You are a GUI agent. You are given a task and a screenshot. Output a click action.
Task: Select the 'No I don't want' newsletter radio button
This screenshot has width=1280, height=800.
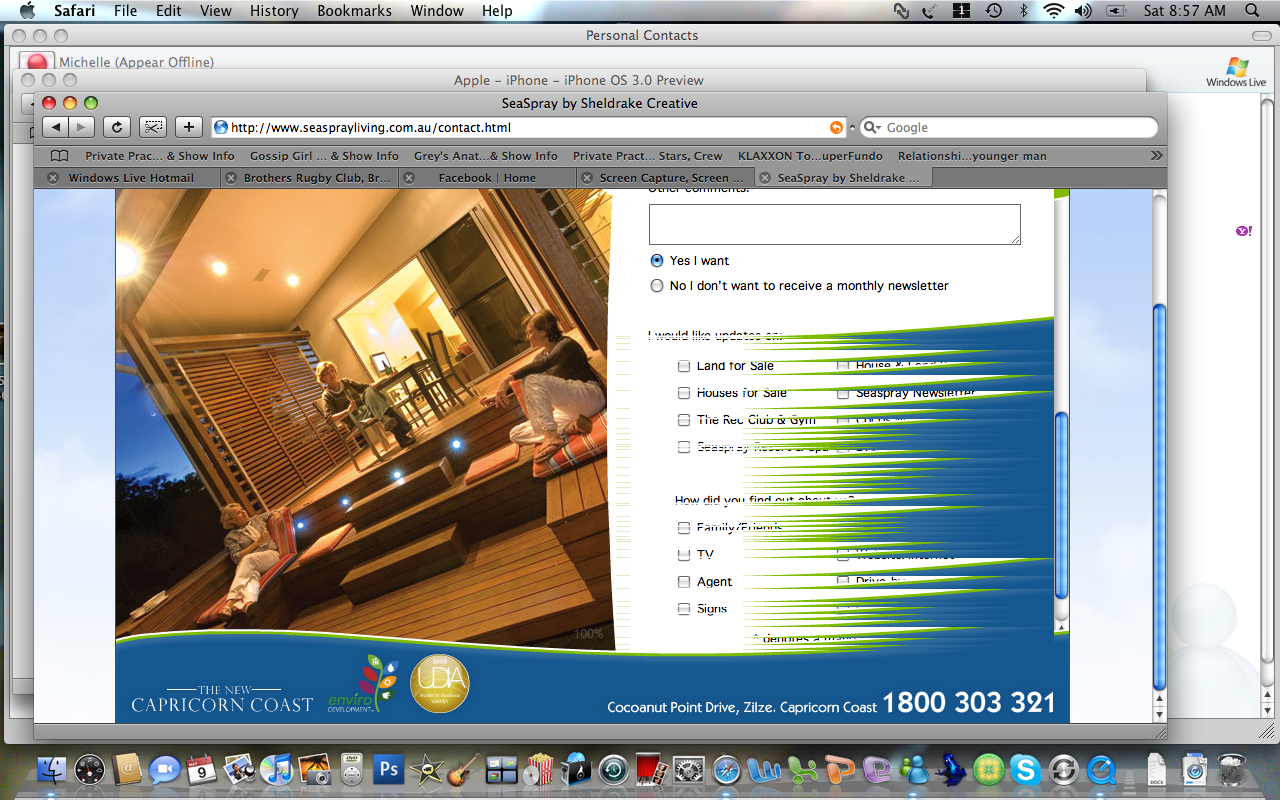657,285
